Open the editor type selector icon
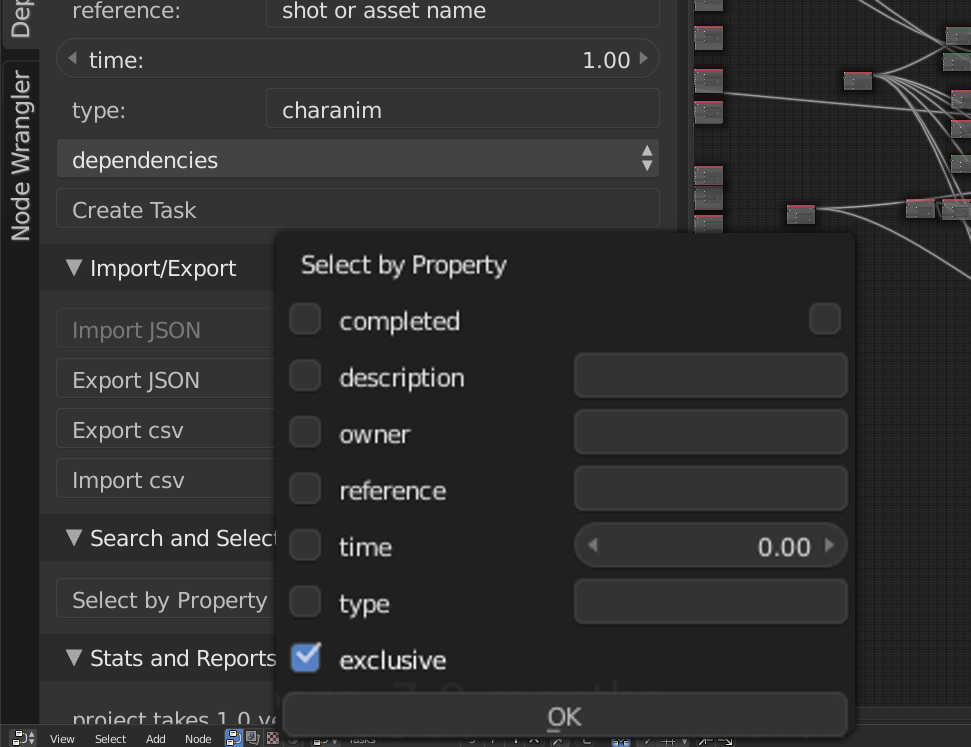 (x=22, y=738)
